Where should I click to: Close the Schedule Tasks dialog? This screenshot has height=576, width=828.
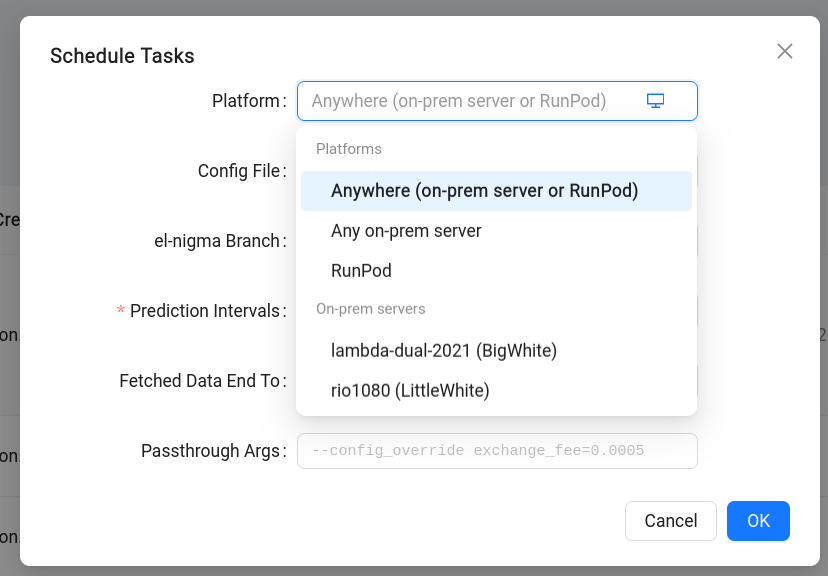pos(784,51)
